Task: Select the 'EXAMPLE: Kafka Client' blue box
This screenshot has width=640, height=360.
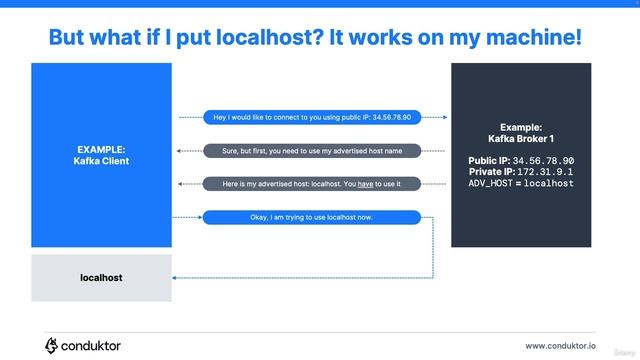Action: [102, 155]
